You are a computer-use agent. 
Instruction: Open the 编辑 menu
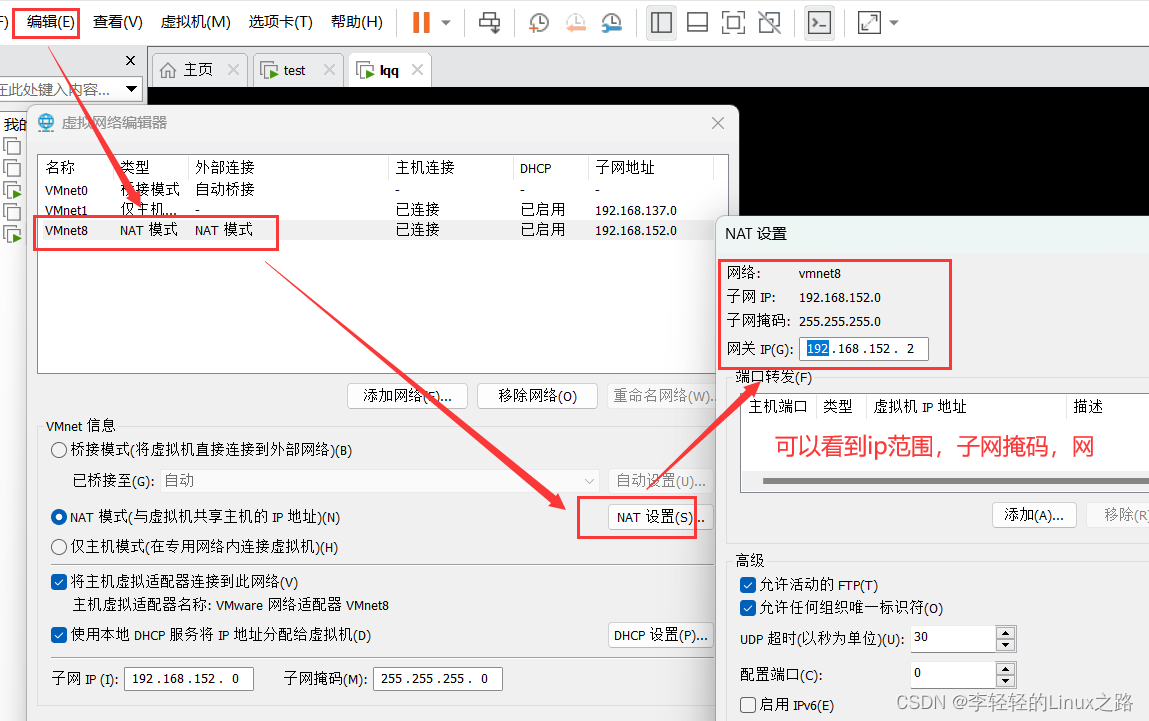tap(45, 22)
